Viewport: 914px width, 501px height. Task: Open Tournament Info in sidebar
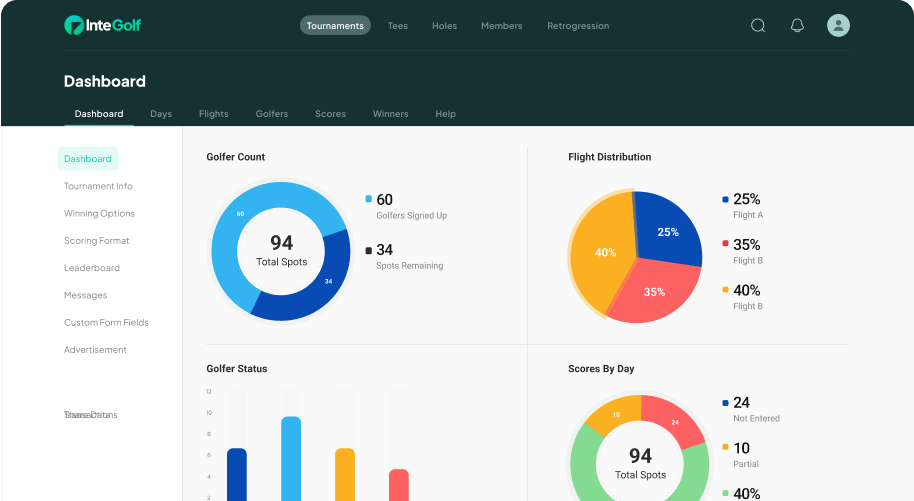click(x=98, y=186)
